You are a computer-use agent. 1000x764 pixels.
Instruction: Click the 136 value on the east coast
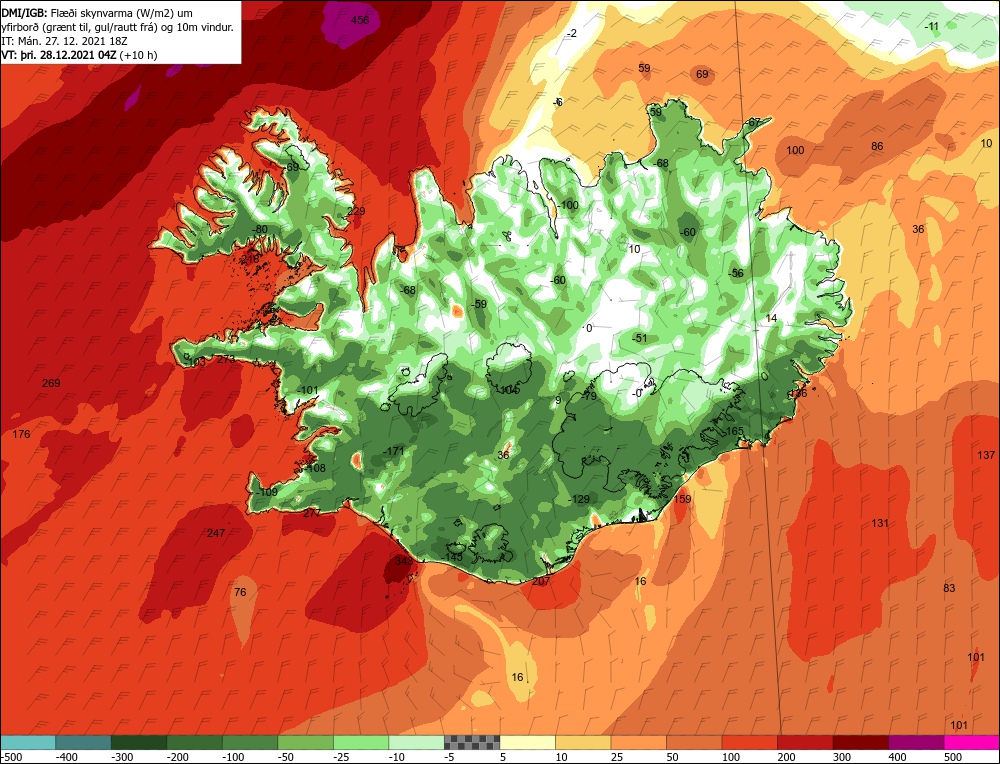point(798,393)
